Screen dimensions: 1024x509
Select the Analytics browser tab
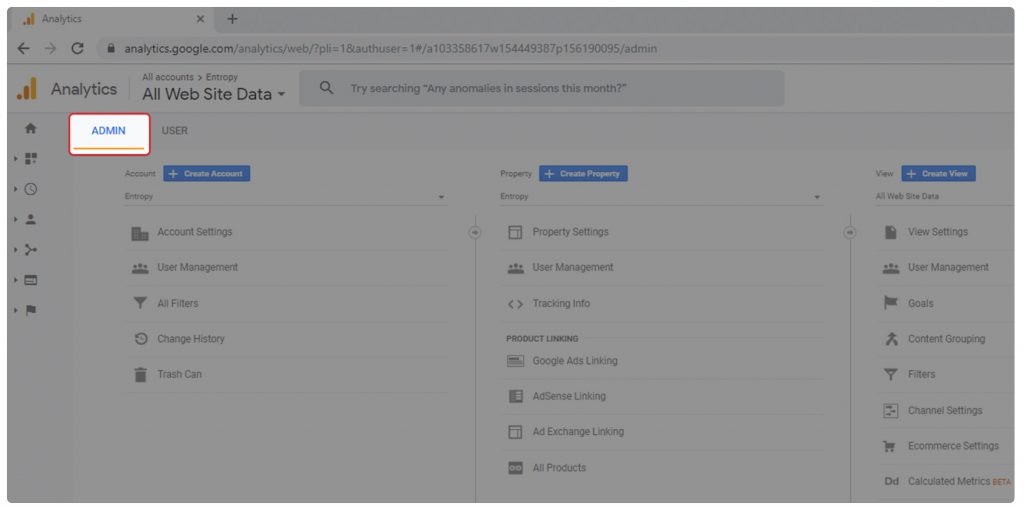click(112, 19)
